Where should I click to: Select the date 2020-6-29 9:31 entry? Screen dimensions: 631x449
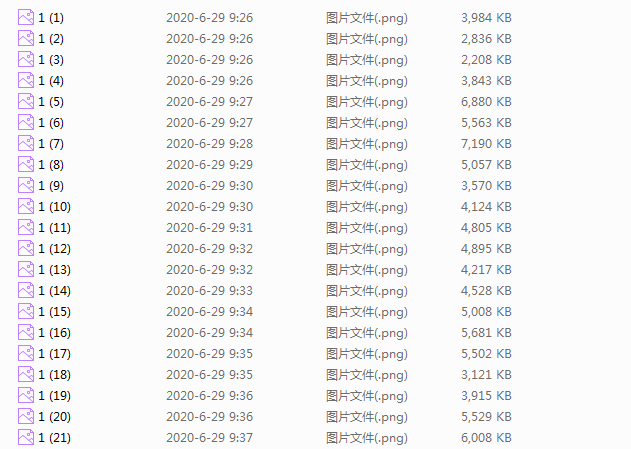coord(209,228)
